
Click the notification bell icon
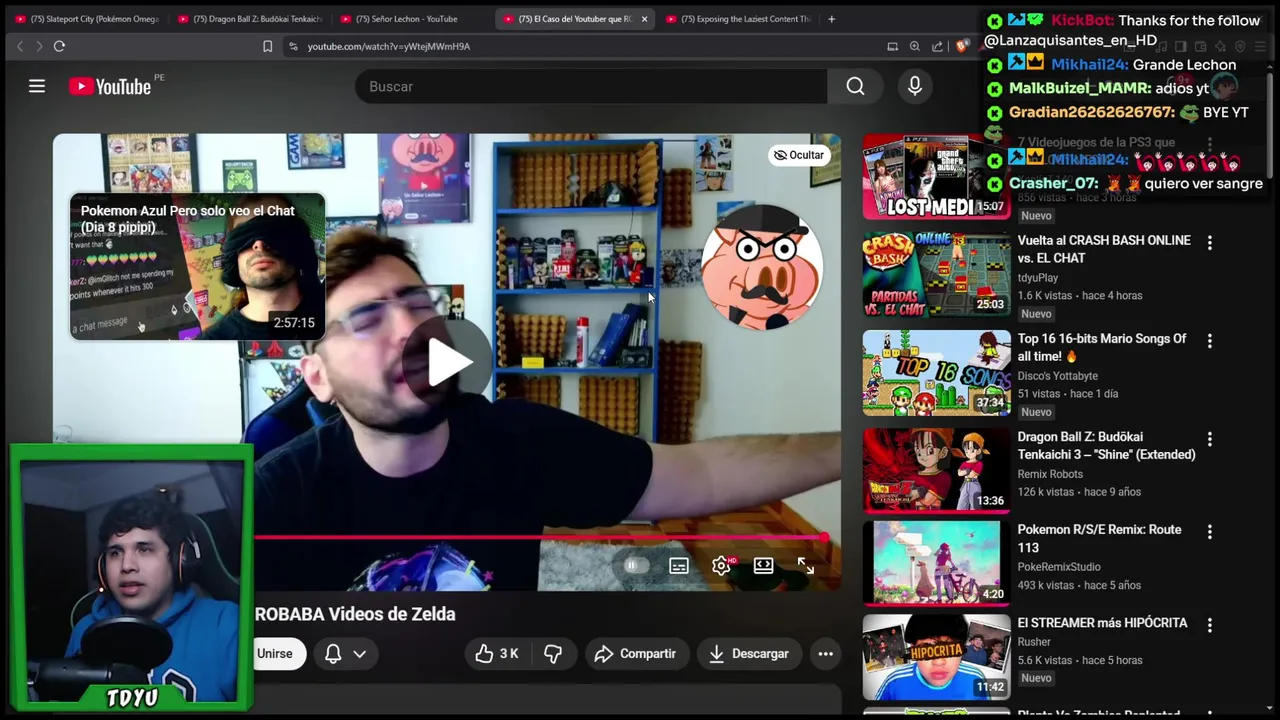point(333,653)
